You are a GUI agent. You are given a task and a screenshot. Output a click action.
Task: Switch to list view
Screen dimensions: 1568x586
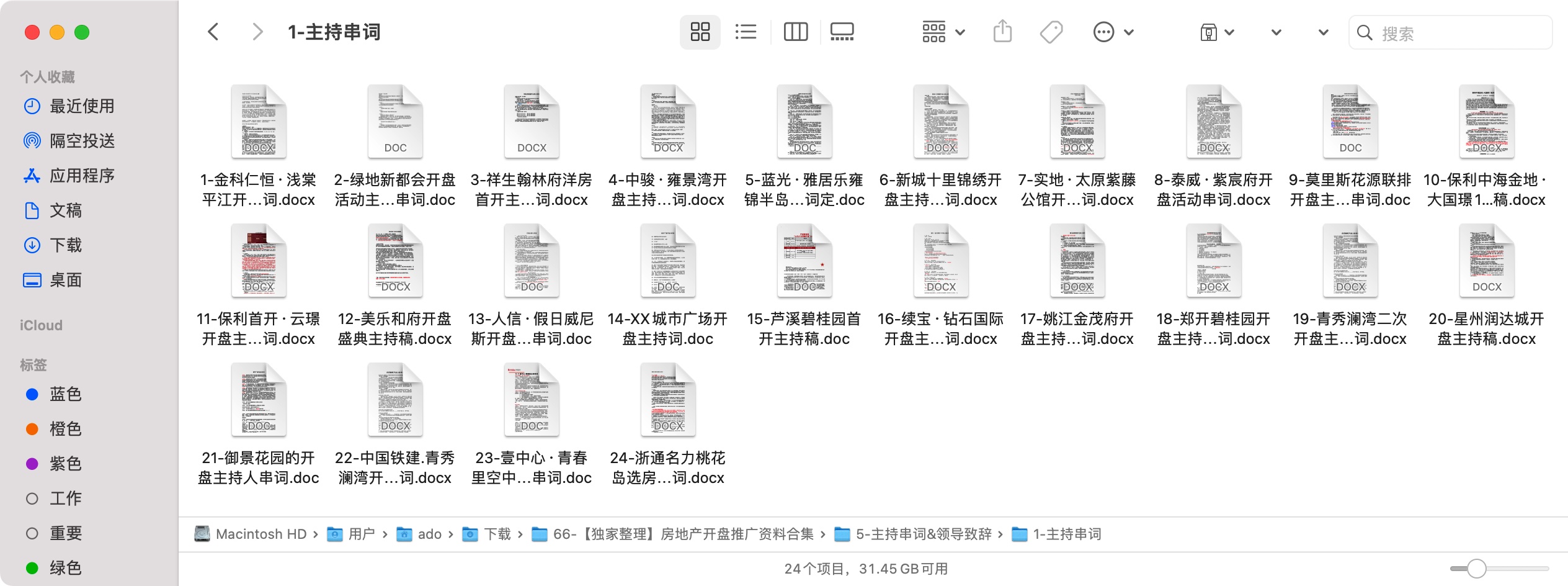pos(746,32)
